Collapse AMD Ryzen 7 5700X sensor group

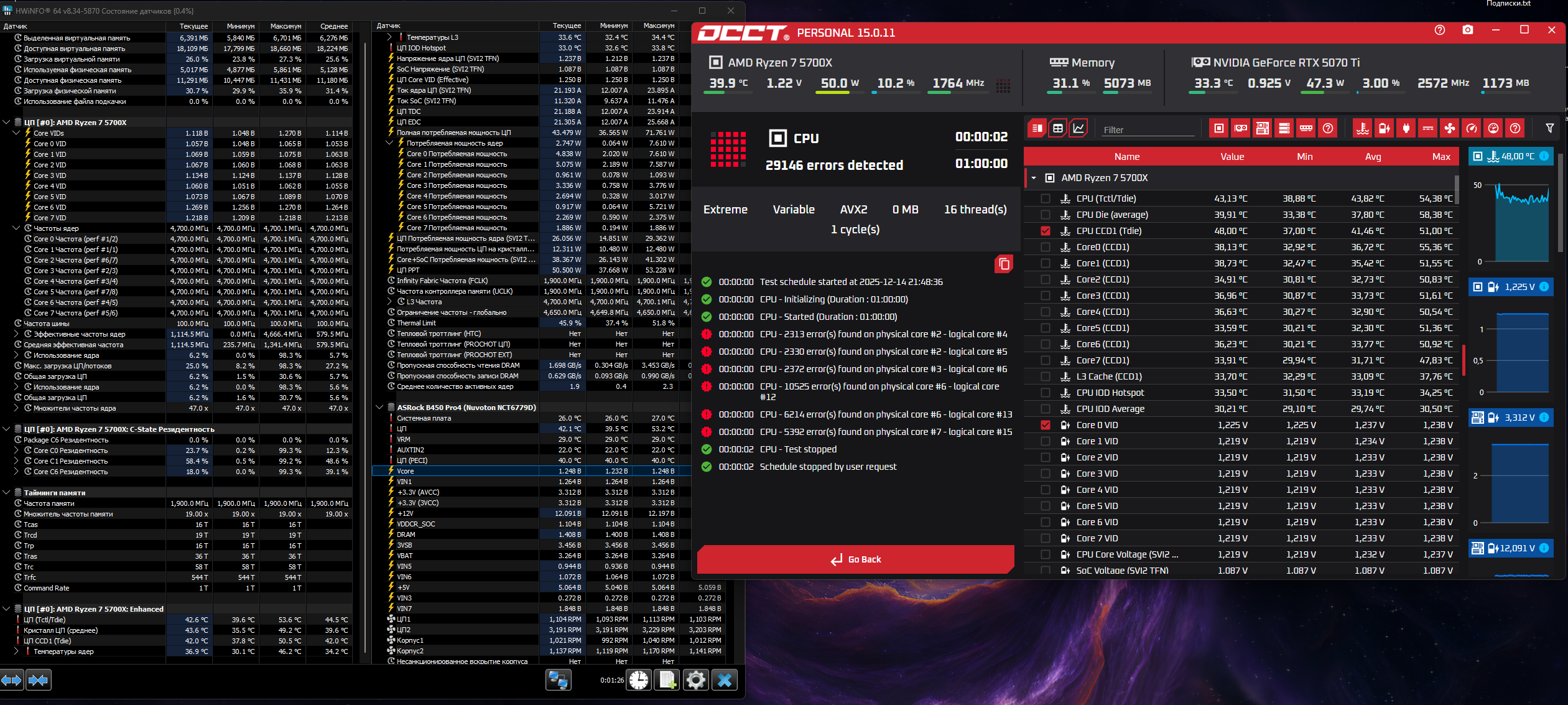(x=1034, y=178)
